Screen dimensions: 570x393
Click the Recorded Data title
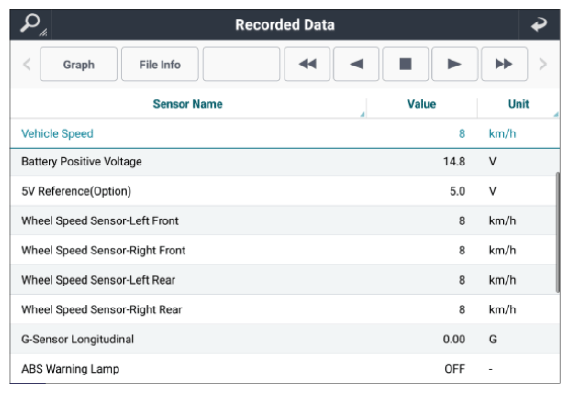[285, 25]
